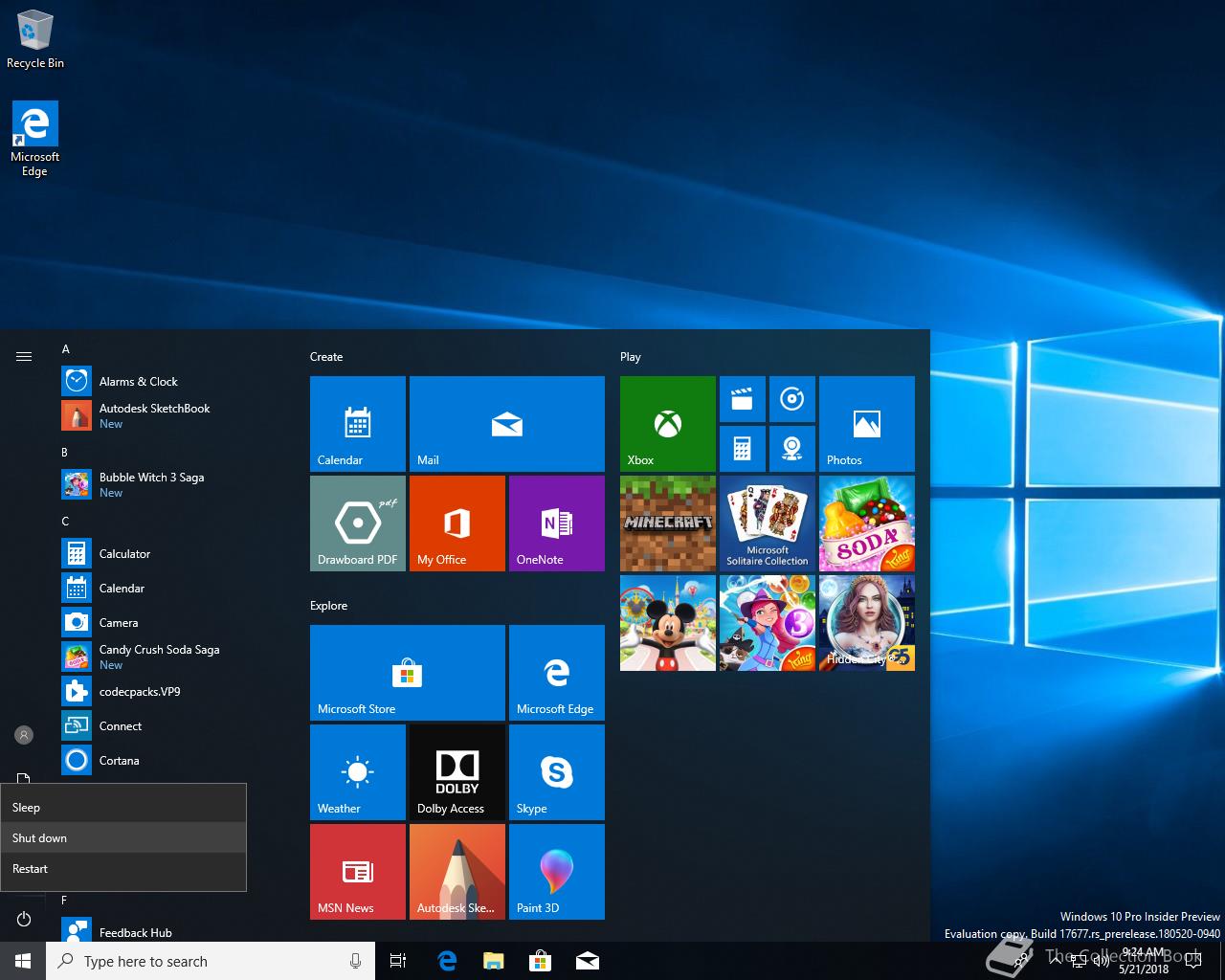Open the Calculator small tile
Viewport: 1225px width, 980px height.
[743, 449]
